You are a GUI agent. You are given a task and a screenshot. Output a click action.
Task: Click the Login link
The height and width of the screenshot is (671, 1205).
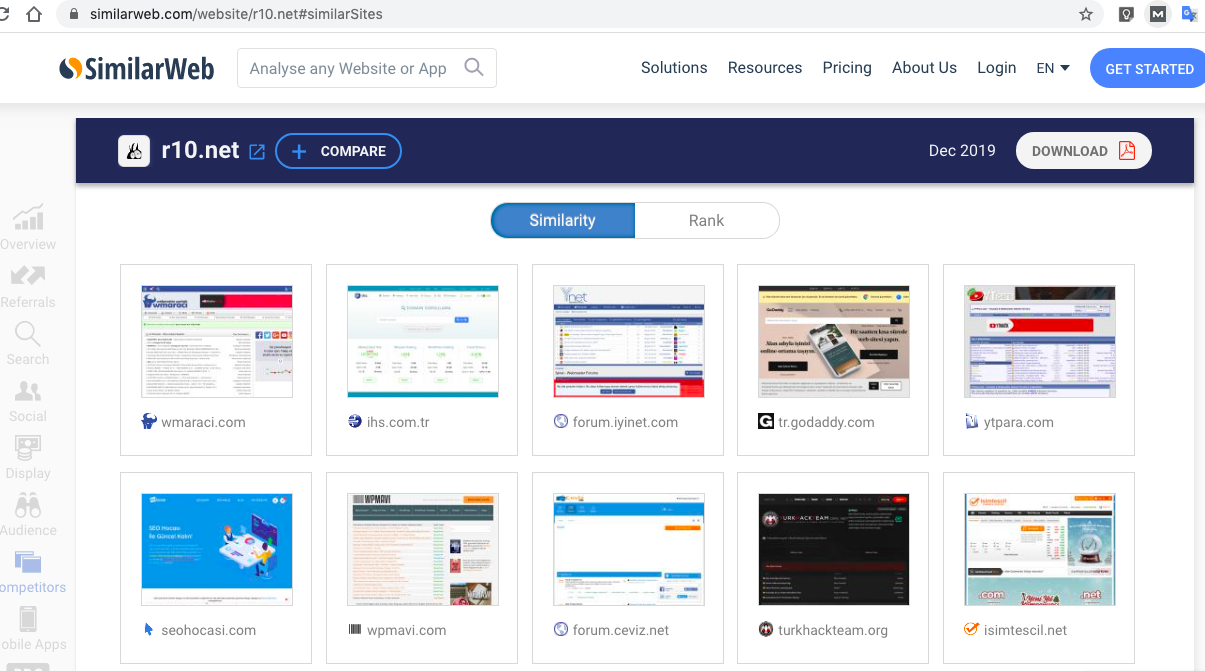pyautogui.click(x=996, y=68)
